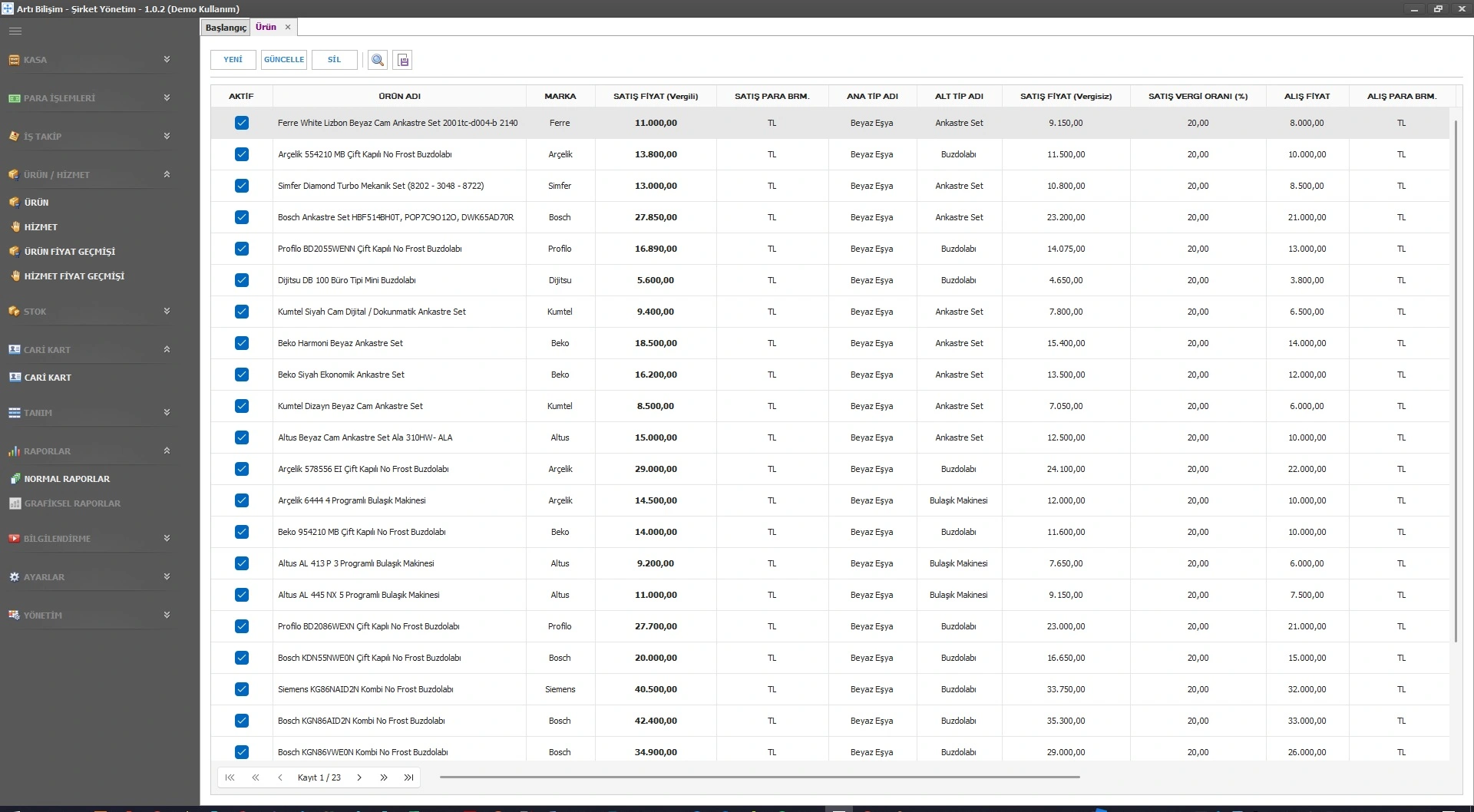Image resolution: width=1474 pixels, height=812 pixels.
Task: Click the SİL button
Action: coord(335,60)
